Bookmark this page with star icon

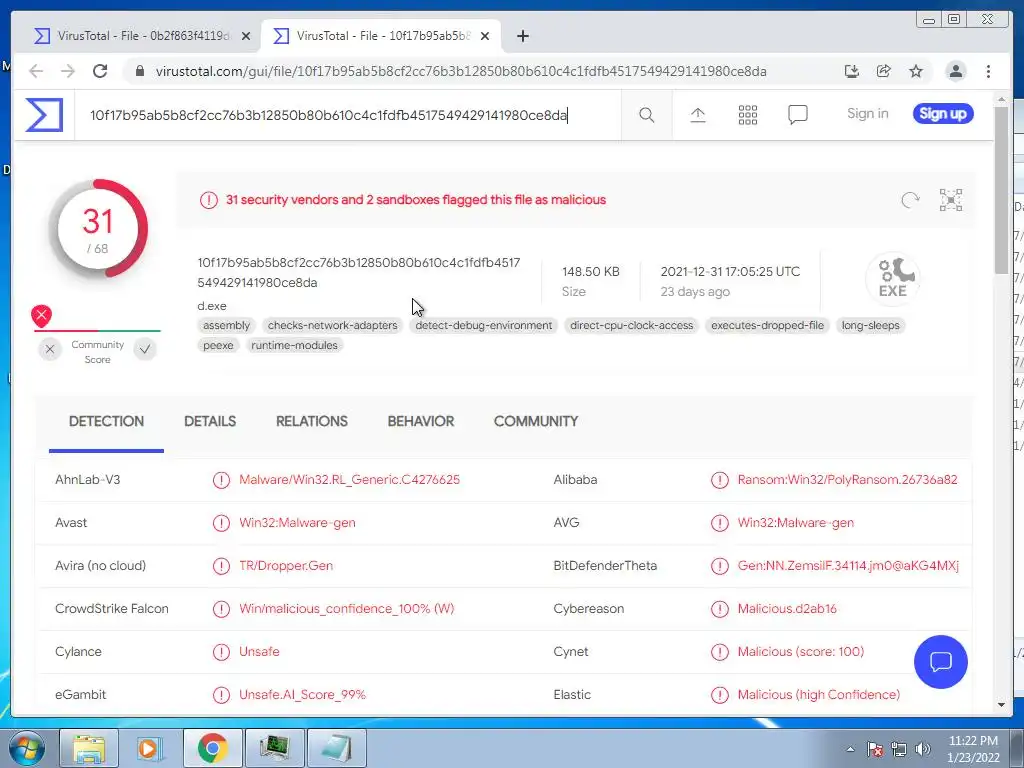click(916, 71)
